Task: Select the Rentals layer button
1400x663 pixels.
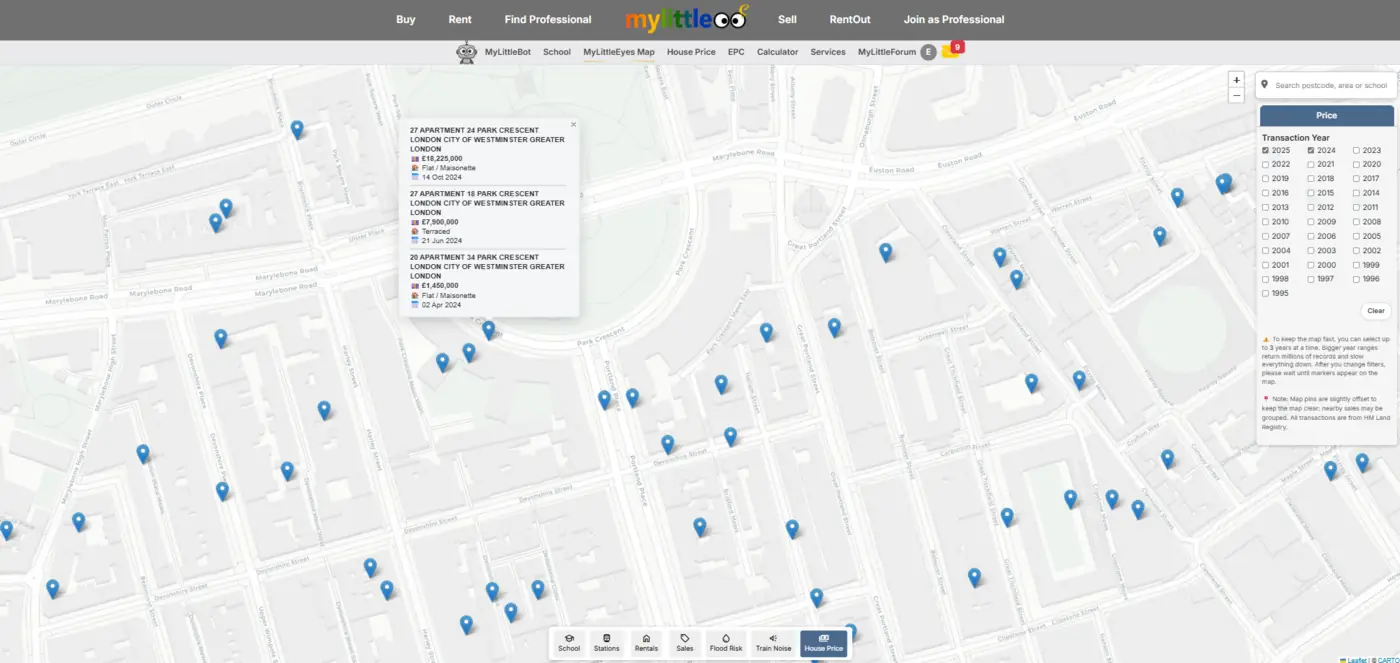Action: click(646, 643)
